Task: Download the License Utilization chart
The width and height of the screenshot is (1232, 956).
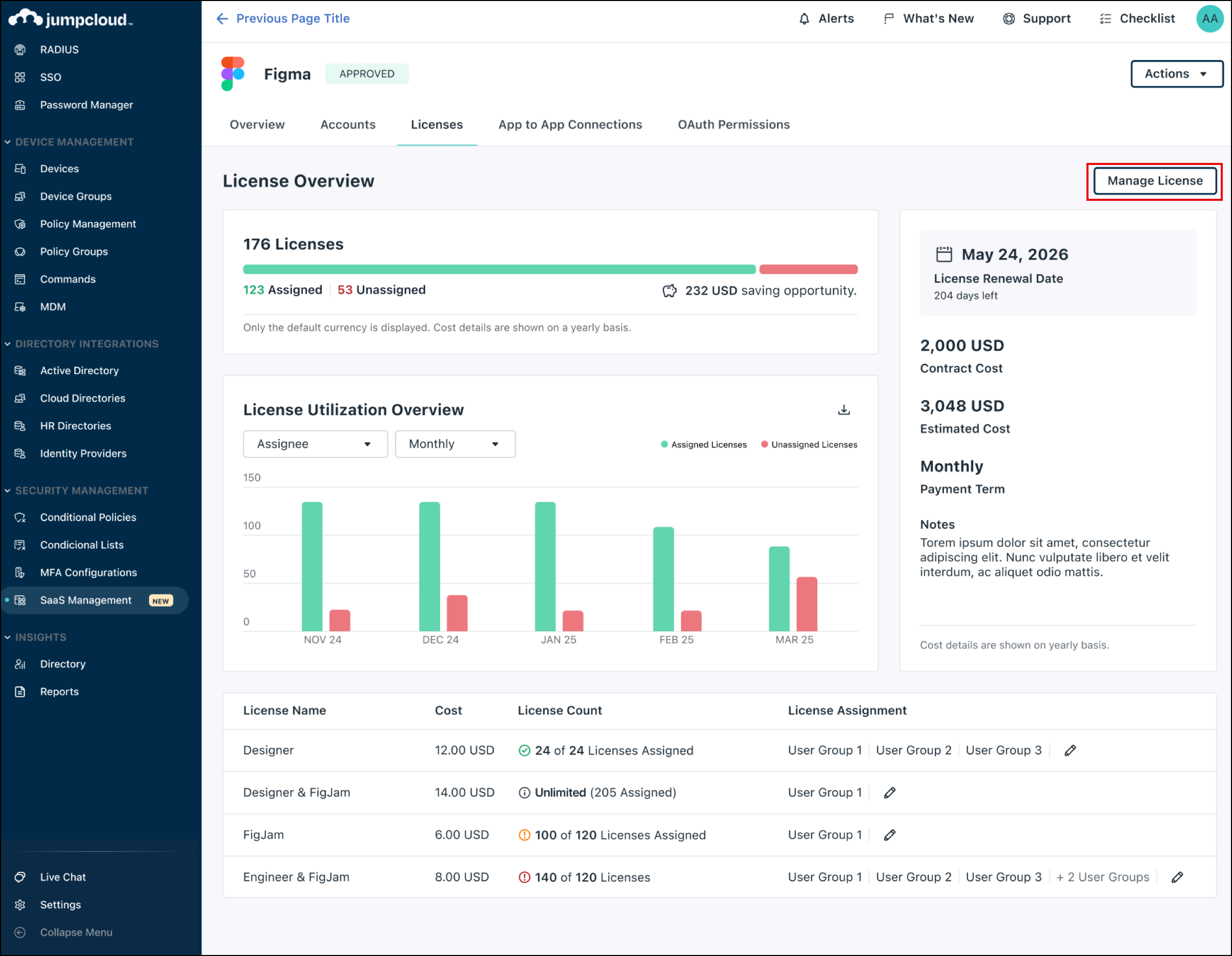Action: click(844, 410)
